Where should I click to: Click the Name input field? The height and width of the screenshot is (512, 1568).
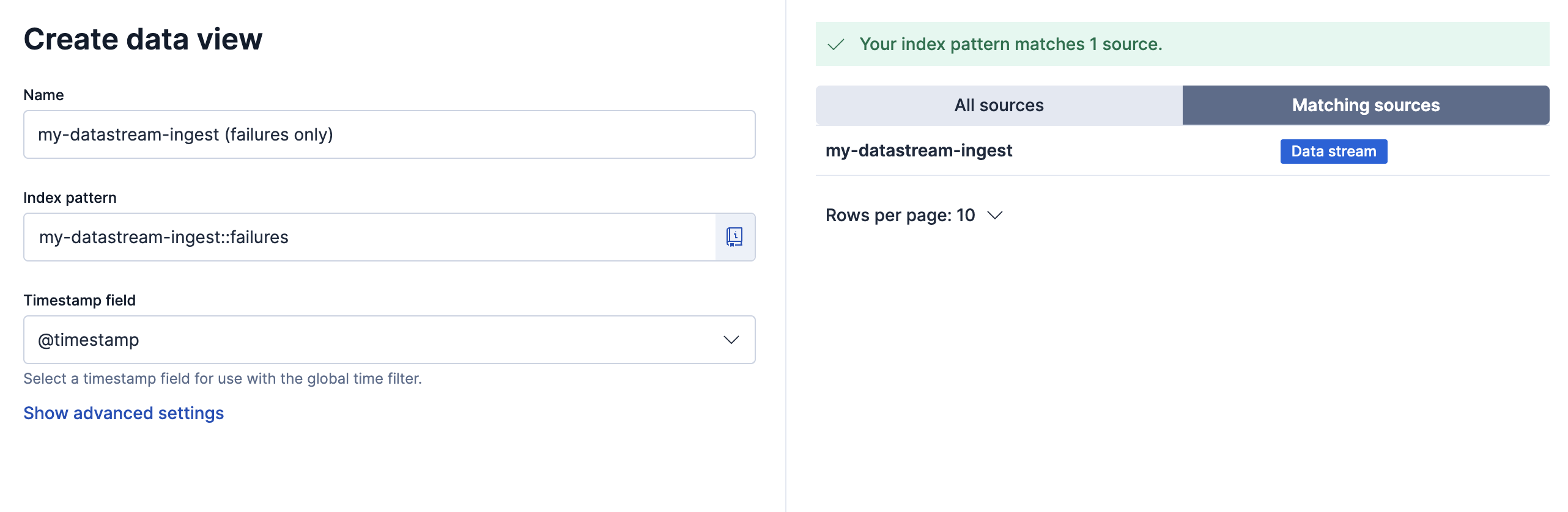pyautogui.click(x=389, y=134)
